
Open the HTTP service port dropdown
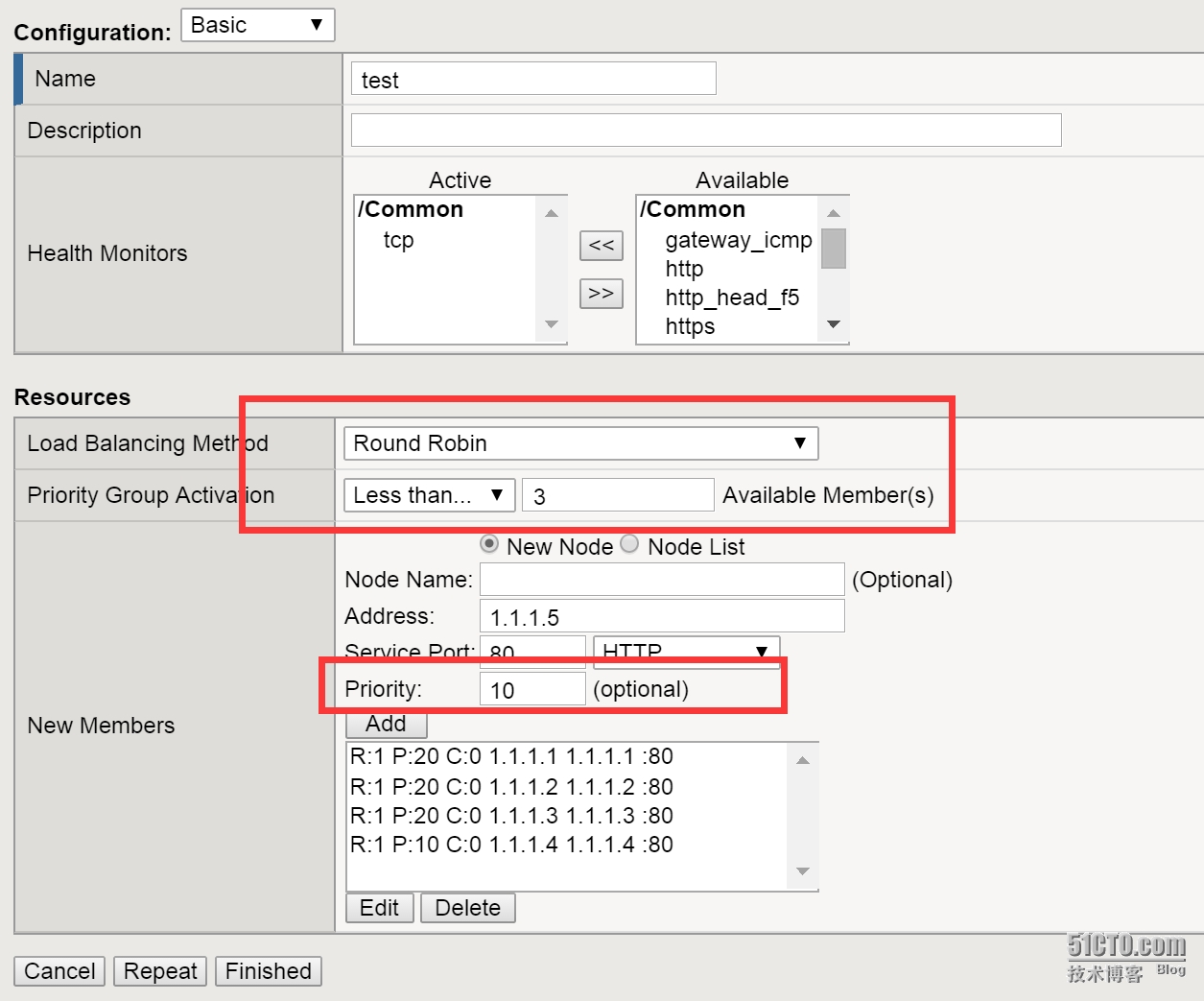(687, 652)
